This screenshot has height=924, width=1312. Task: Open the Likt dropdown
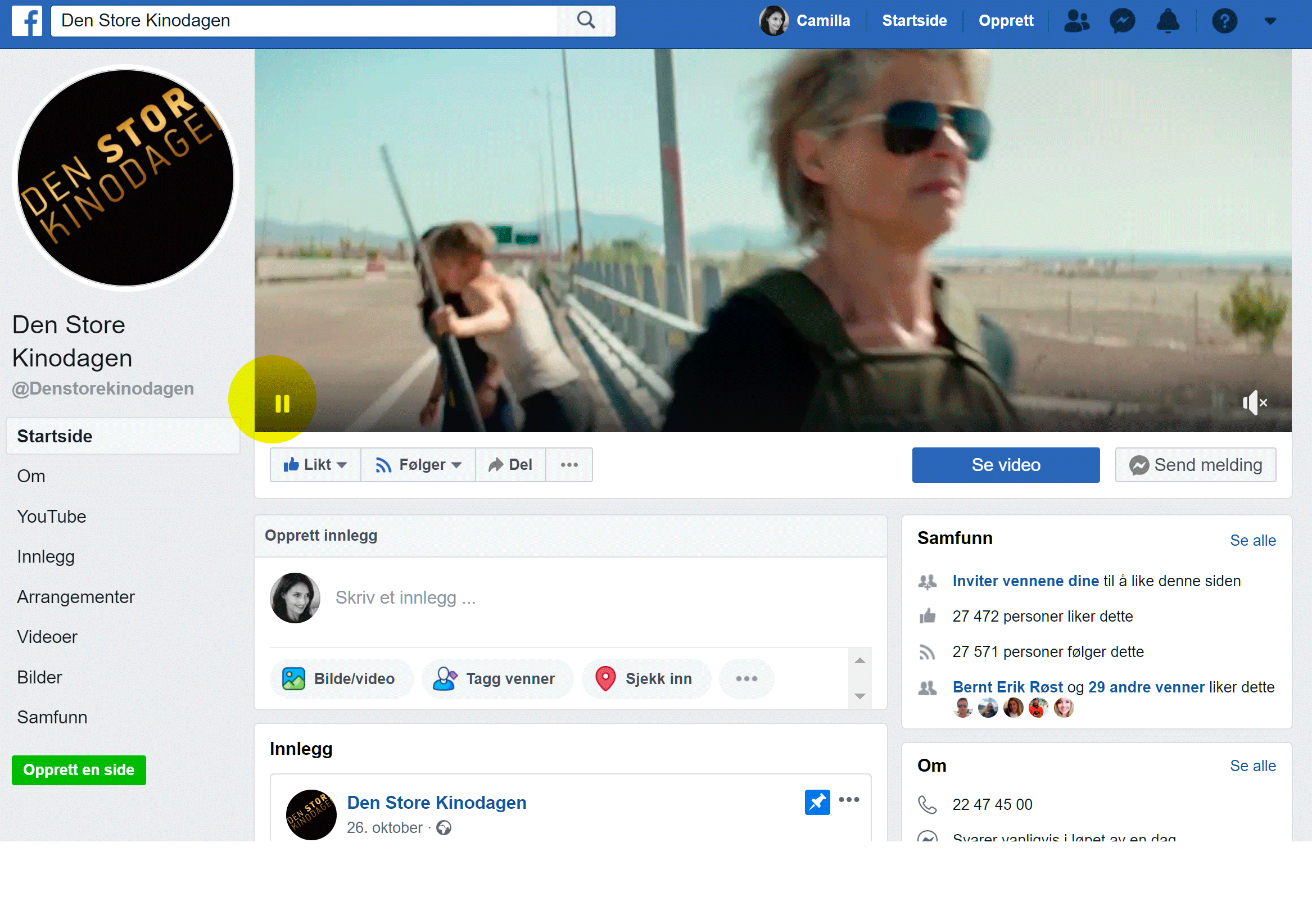[x=315, y=465]
